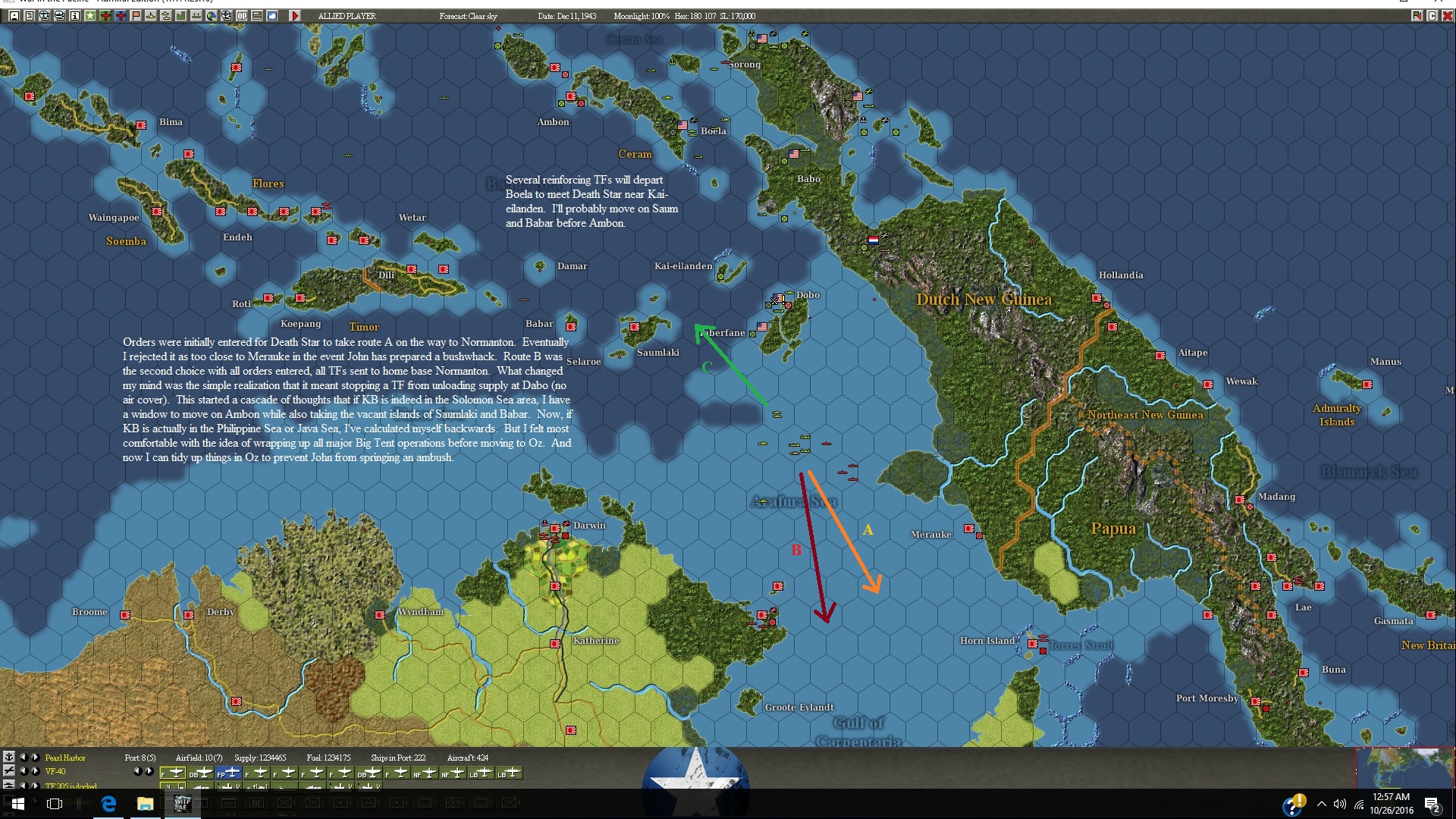Click the 'i' information toolbar icon

coord(74,16)
